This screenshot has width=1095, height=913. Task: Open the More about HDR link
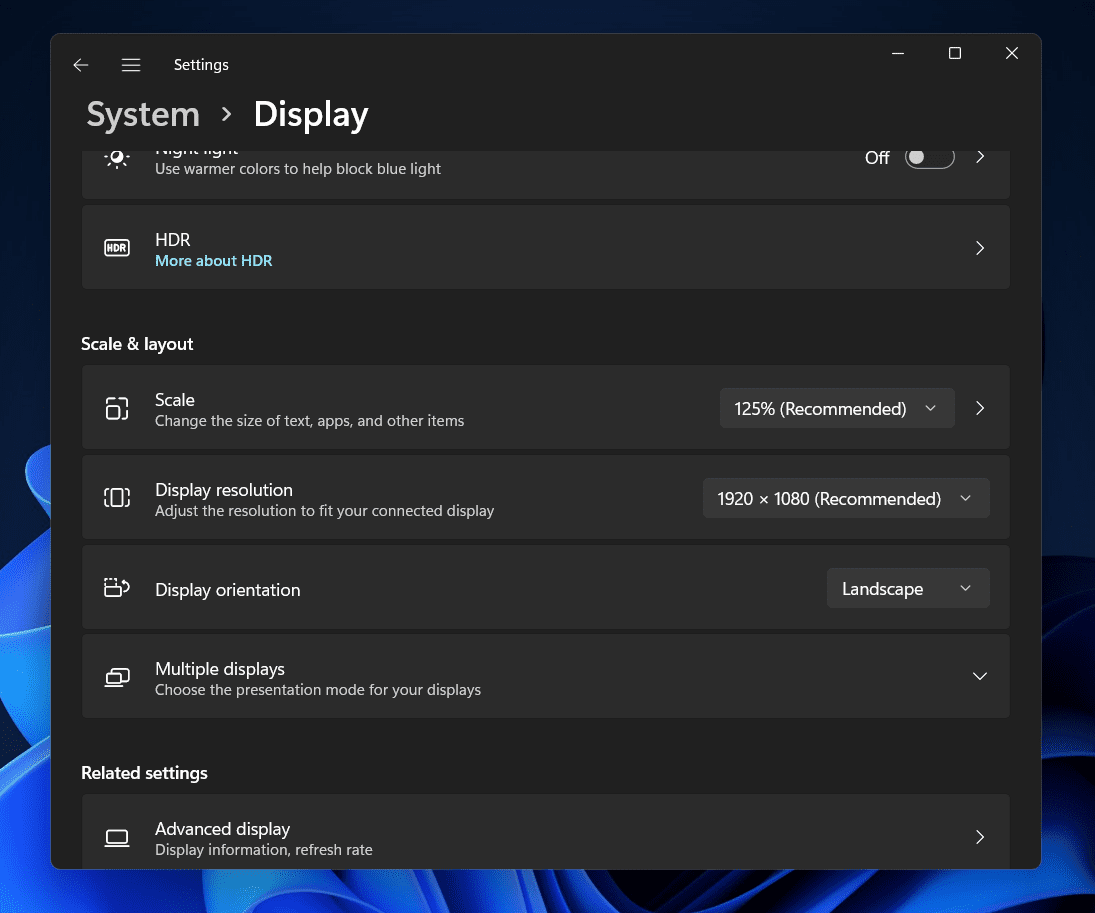click(214, 261)
